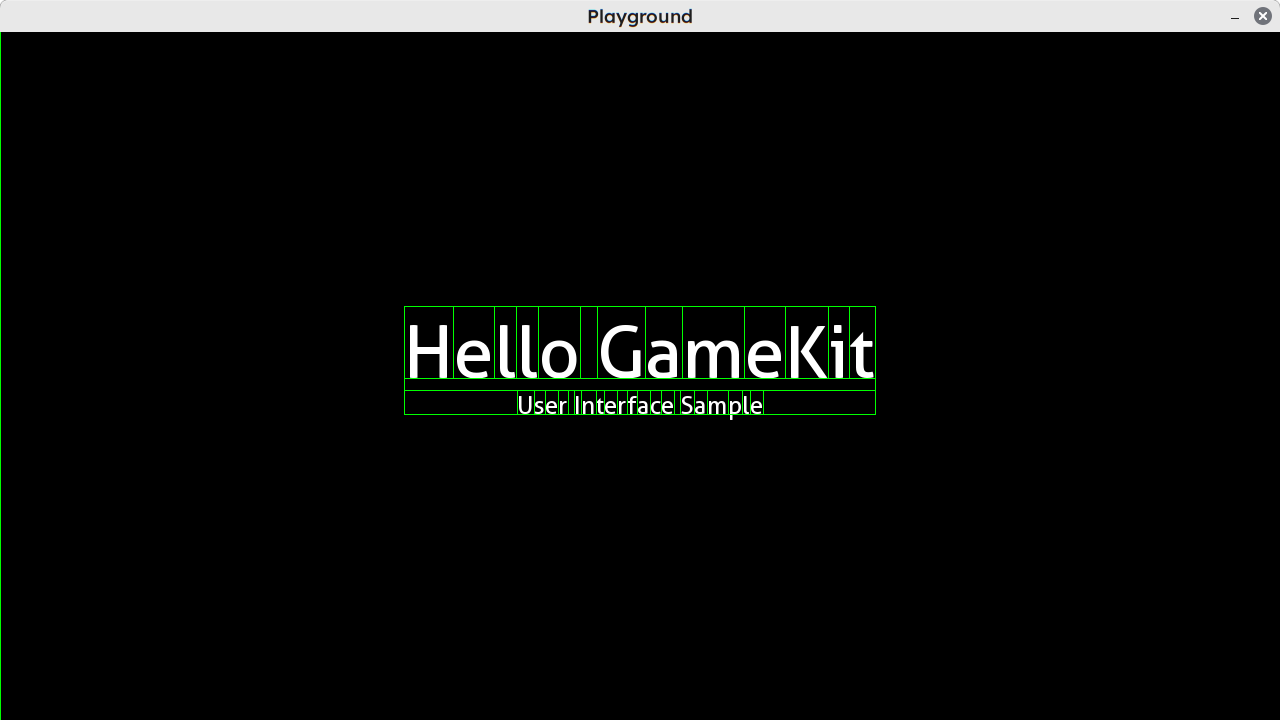
Task: Select the word Interface in the subtitle
Action: pyautogui.click(x=622, y=405)
